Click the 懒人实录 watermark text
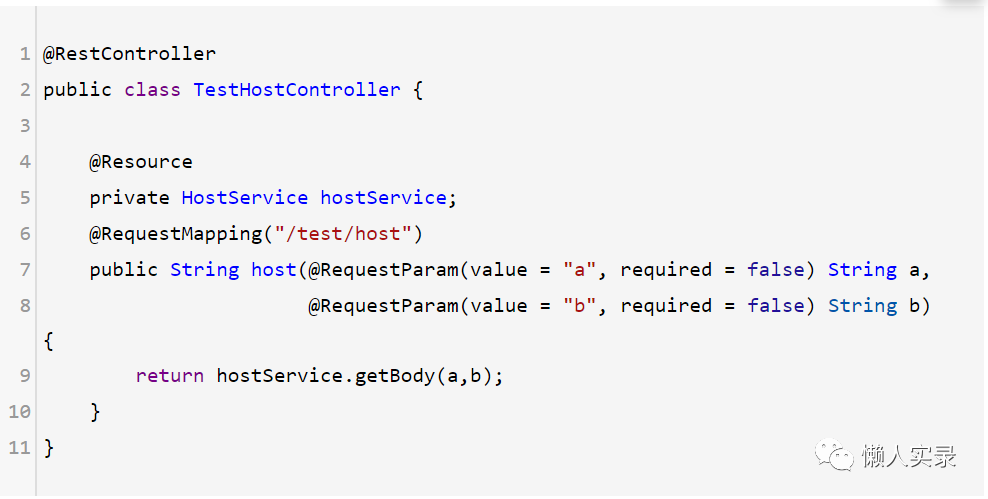The image size is (988, 499). point(909,456)
